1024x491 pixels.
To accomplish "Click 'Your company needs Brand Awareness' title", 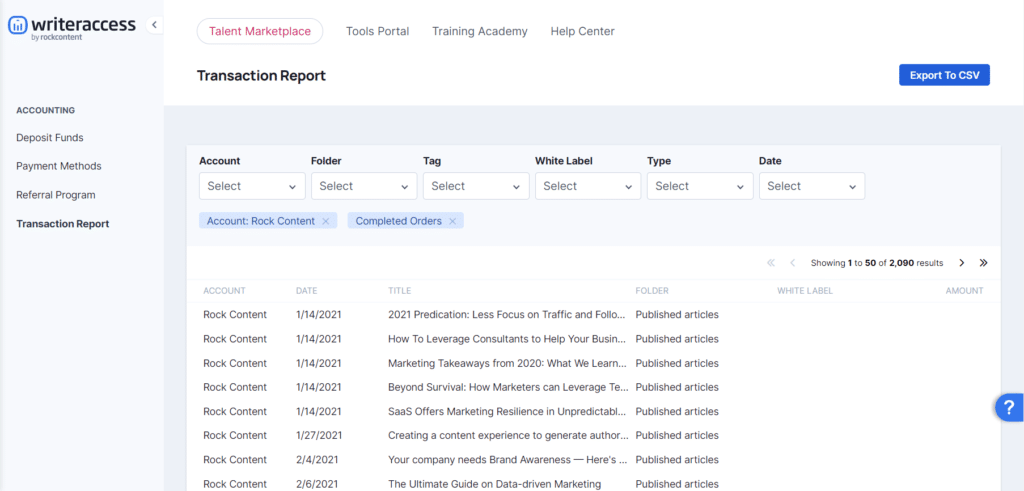I will point(507,460).
